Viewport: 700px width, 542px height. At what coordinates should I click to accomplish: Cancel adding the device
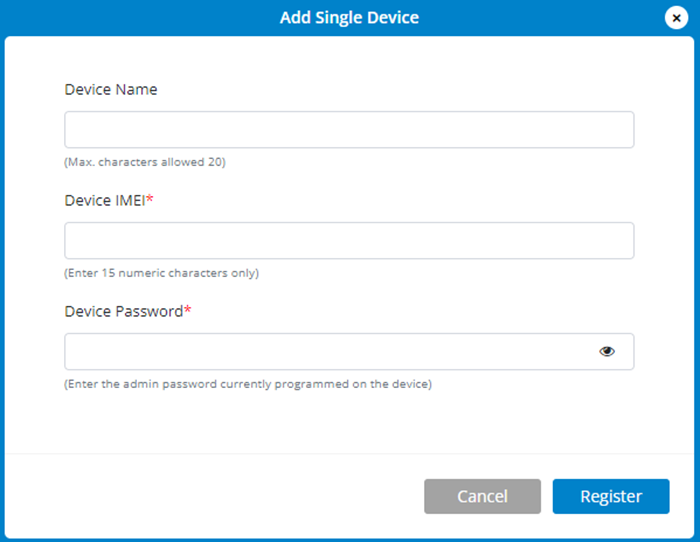click(482, 496)
